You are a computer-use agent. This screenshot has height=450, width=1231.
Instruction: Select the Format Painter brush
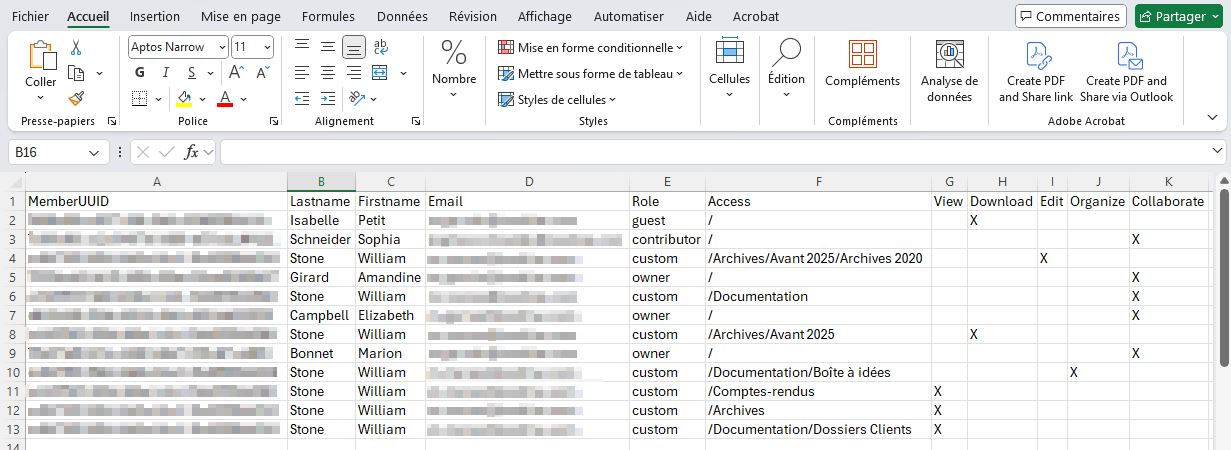coord(76,98)
